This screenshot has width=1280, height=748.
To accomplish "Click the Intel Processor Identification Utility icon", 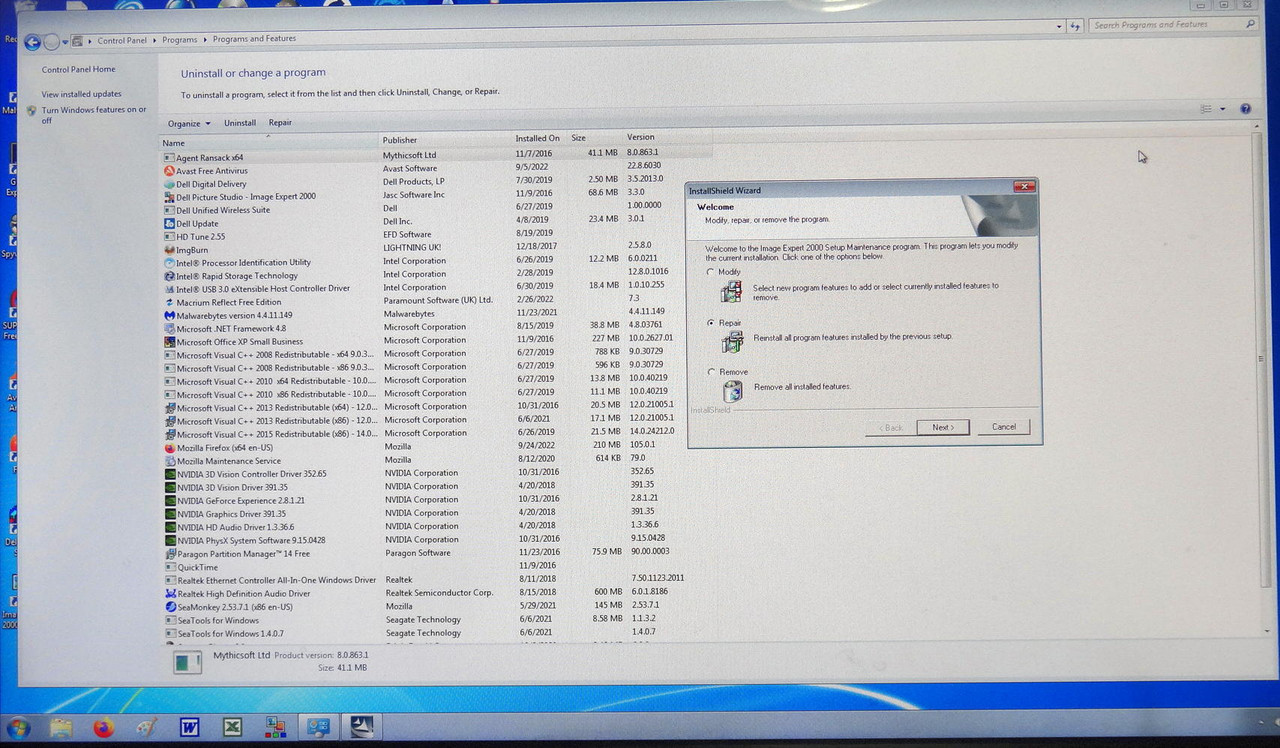I will [169, 263].
